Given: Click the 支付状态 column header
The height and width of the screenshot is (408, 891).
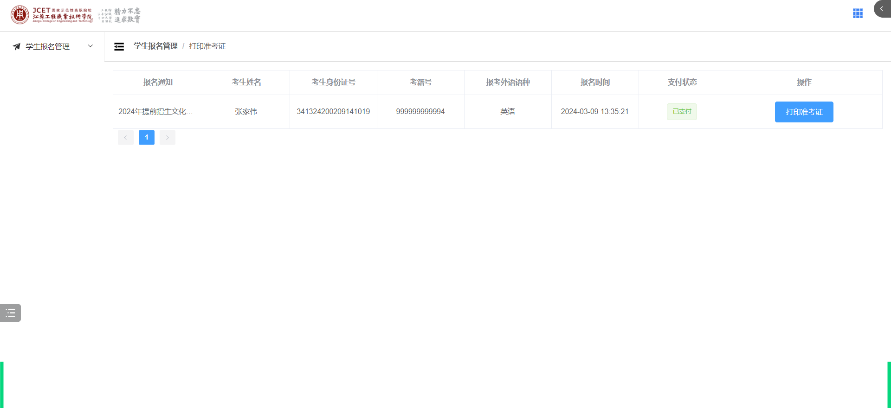Looking at the screenshot, I should pos(681,82).
